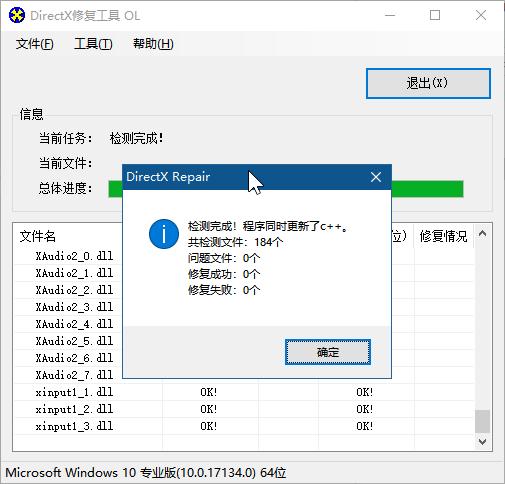Click the DirectX Repair dialog title bar text
This screenshot has height=484, width=505.
168,177
